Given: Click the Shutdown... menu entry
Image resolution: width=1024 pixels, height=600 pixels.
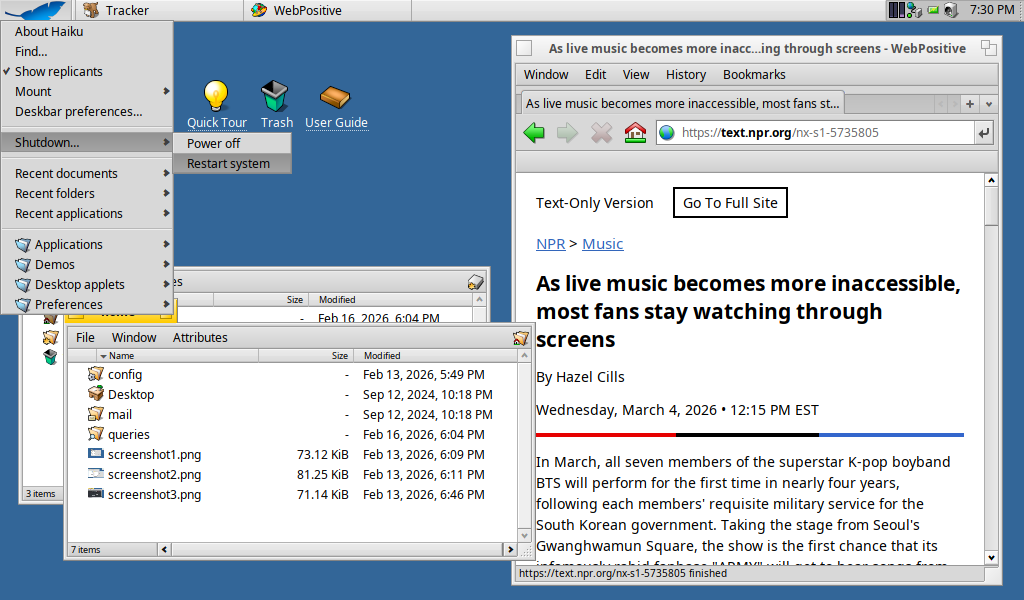Looking at the screenshot, I should pos(86,142).
